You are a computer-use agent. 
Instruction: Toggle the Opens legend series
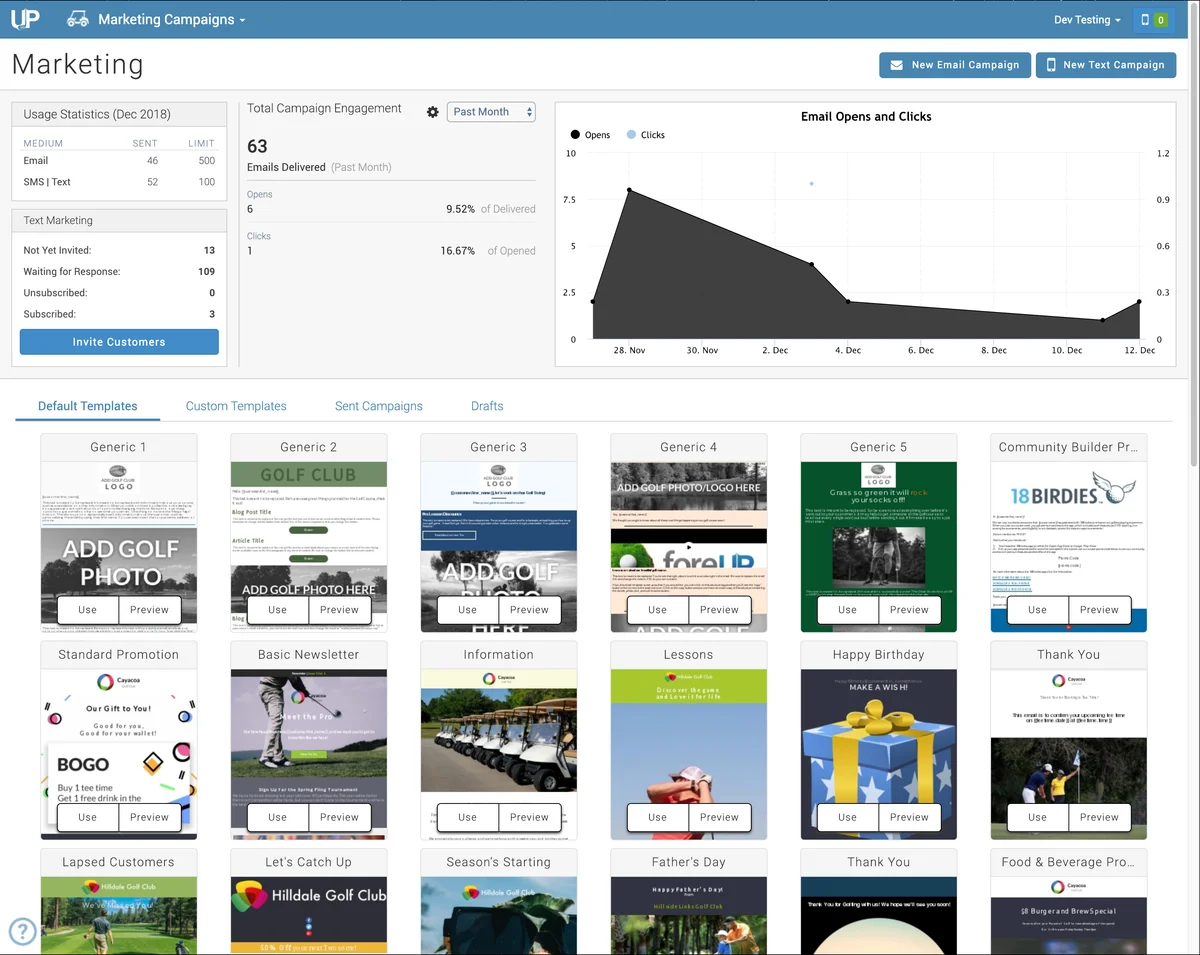click(x=590, y=135)
